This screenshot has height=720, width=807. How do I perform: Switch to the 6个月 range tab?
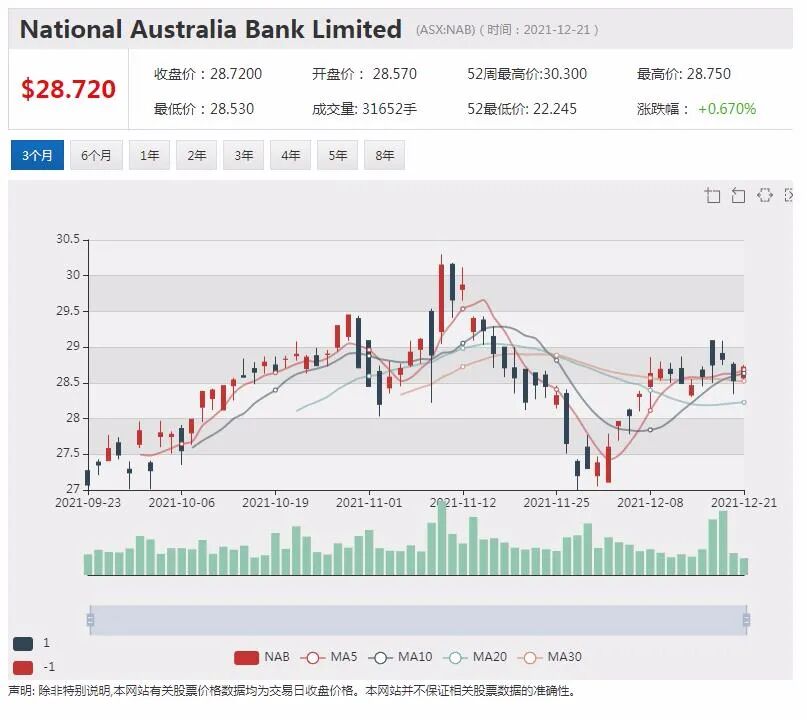(x=96, y=155)
